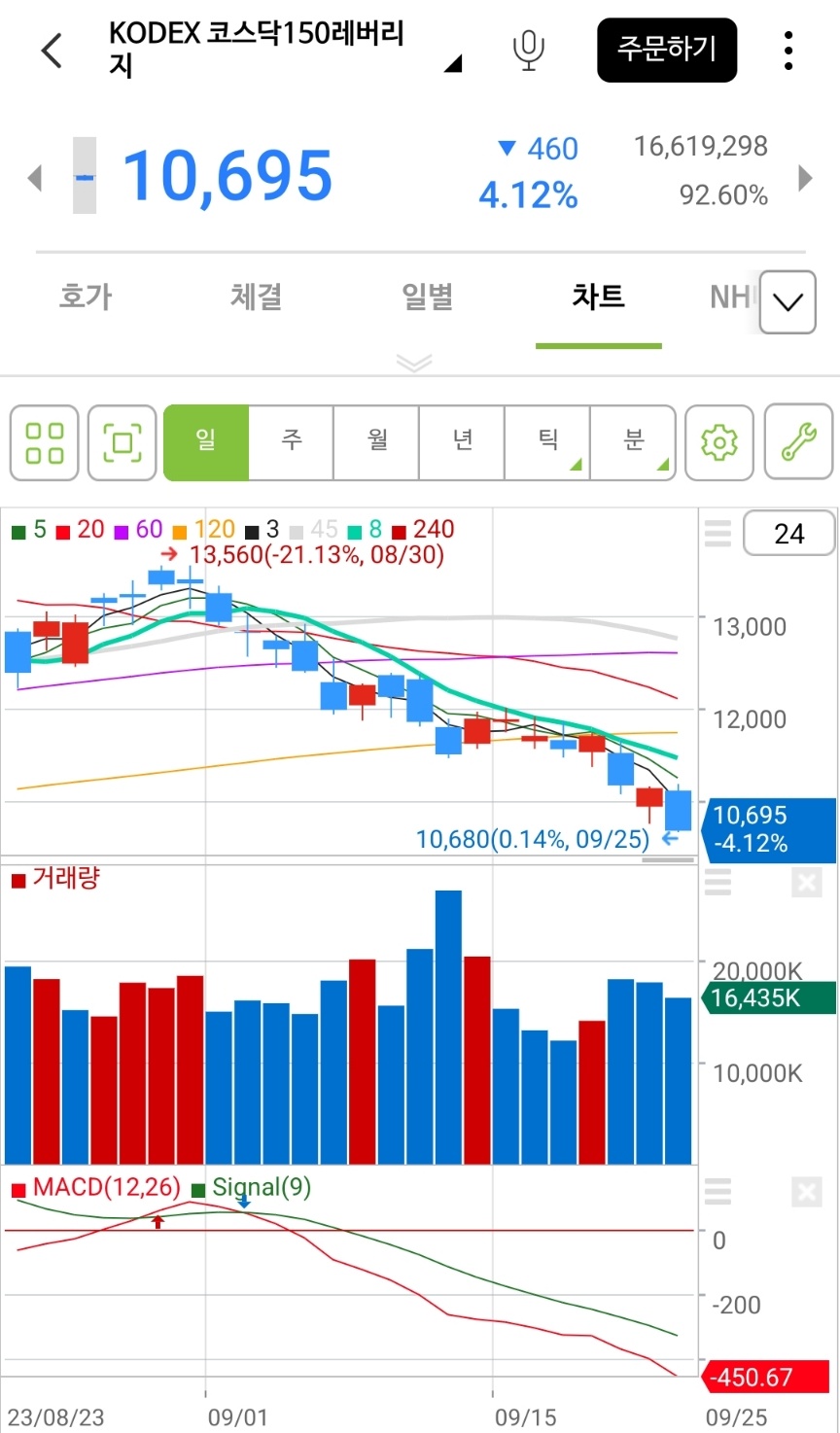Tap the fullscreen chart expand icon
The width and height of the screenshot is (840, 1433).
(x=122, y=443)
